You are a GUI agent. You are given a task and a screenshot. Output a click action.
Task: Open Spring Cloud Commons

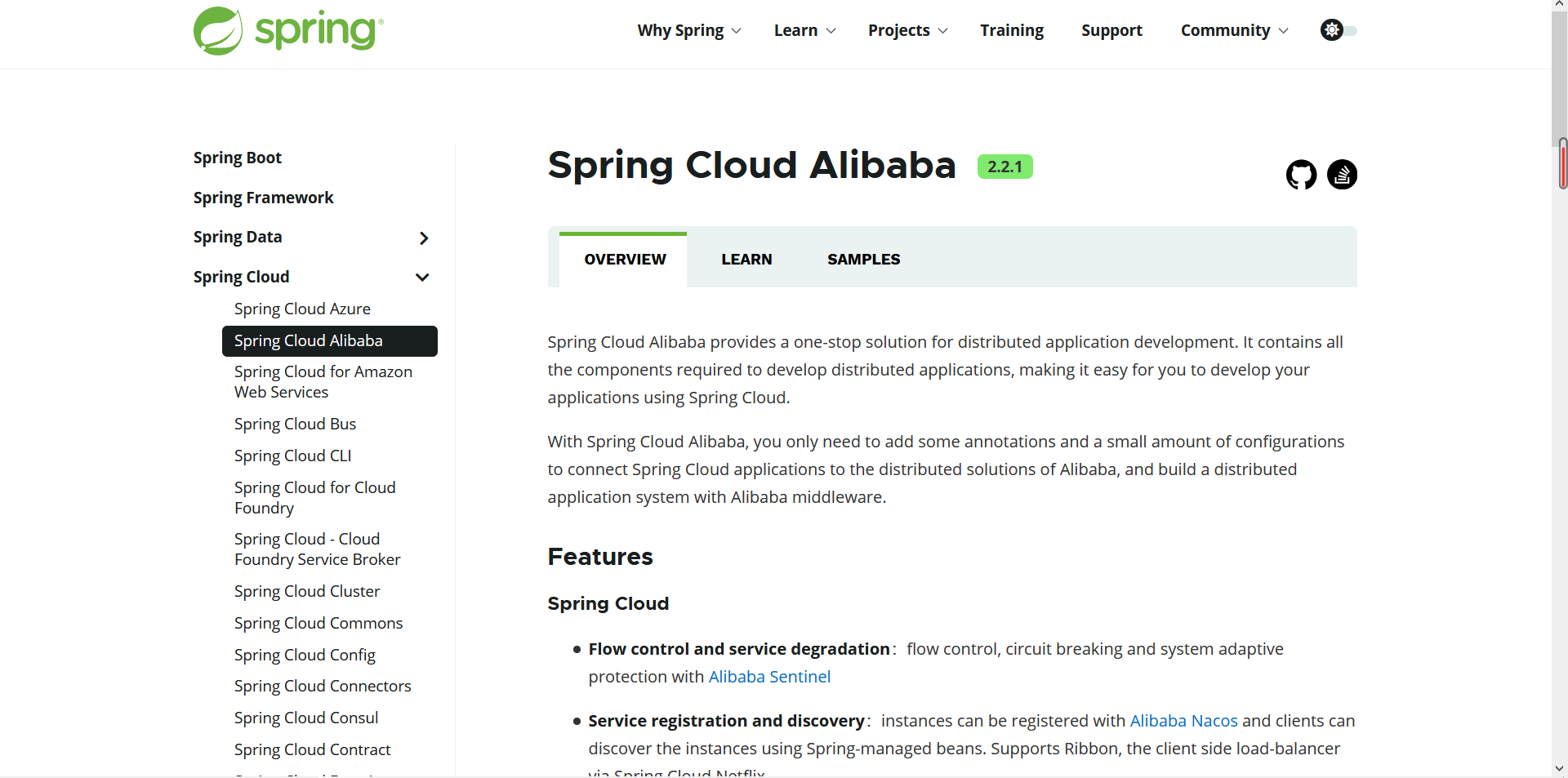(x=318, y=623)
